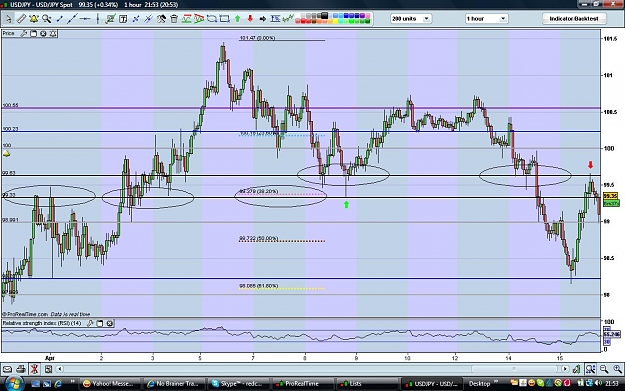Screen dimensions: 625x391
Task: Click the zoom in magnifier at bottom right
Action: pos(617,369)
